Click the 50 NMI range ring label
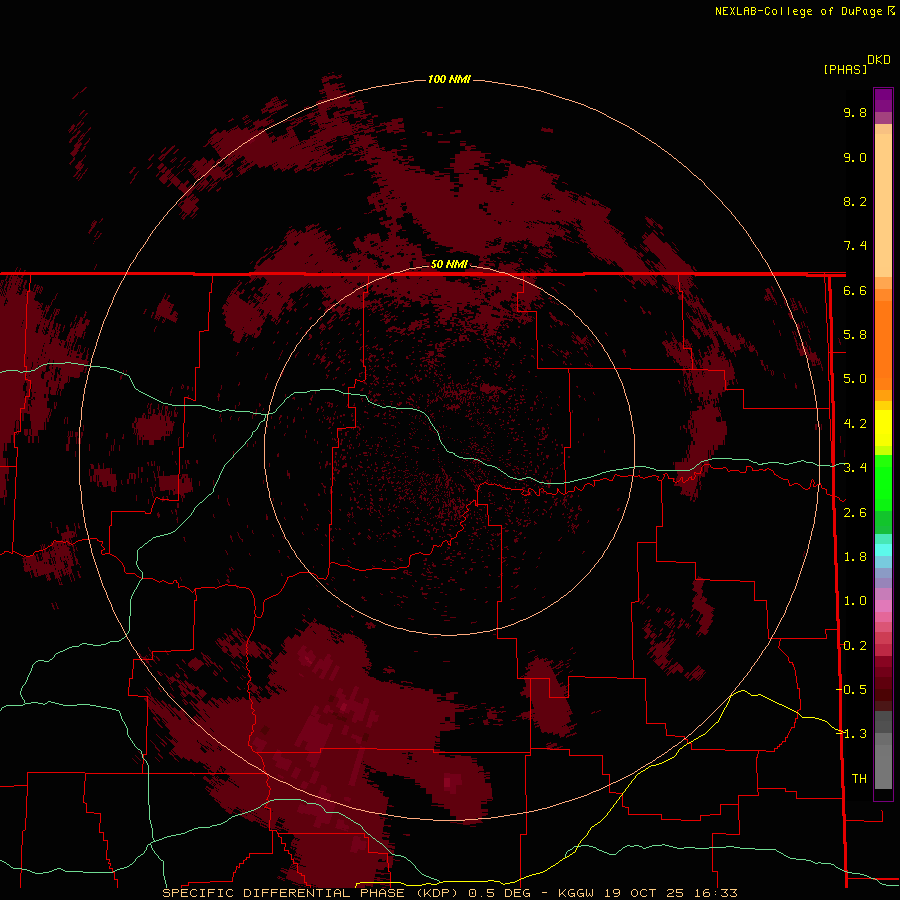This screenshot has height=900, width=900. coord(449,264)
